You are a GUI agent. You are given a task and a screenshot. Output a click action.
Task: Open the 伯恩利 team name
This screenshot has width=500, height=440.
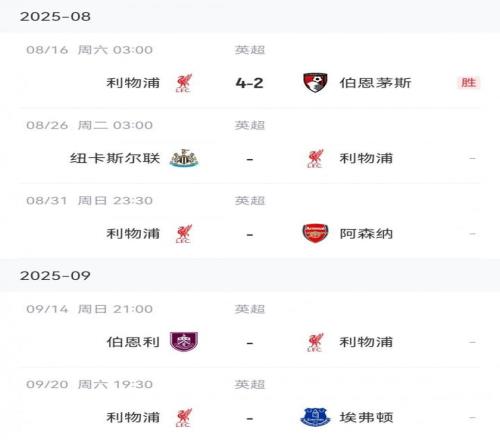(133, 342)
